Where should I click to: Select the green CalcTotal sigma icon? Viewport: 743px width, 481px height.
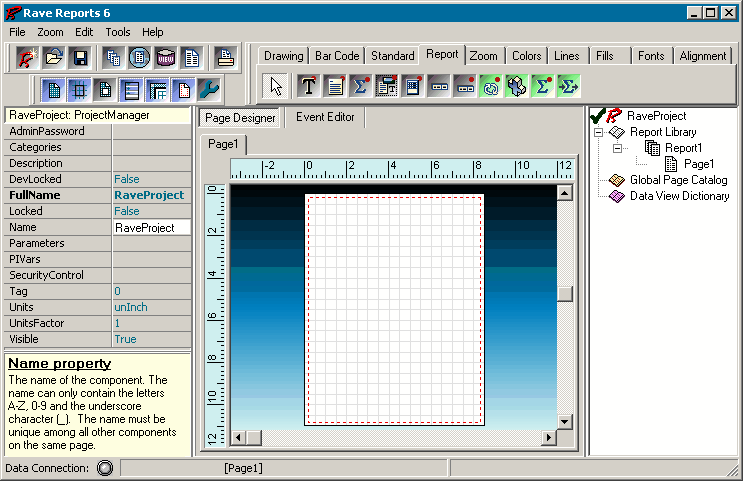coord(543,86)
